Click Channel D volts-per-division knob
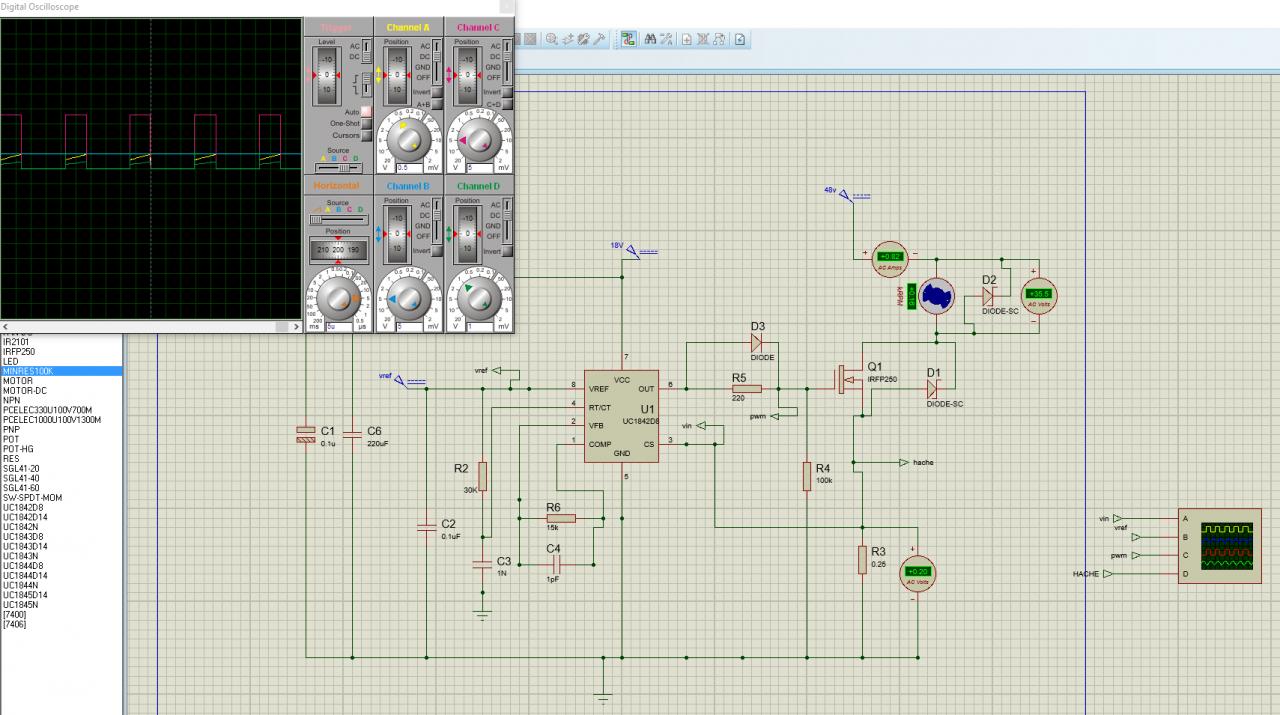 point(478,301)
